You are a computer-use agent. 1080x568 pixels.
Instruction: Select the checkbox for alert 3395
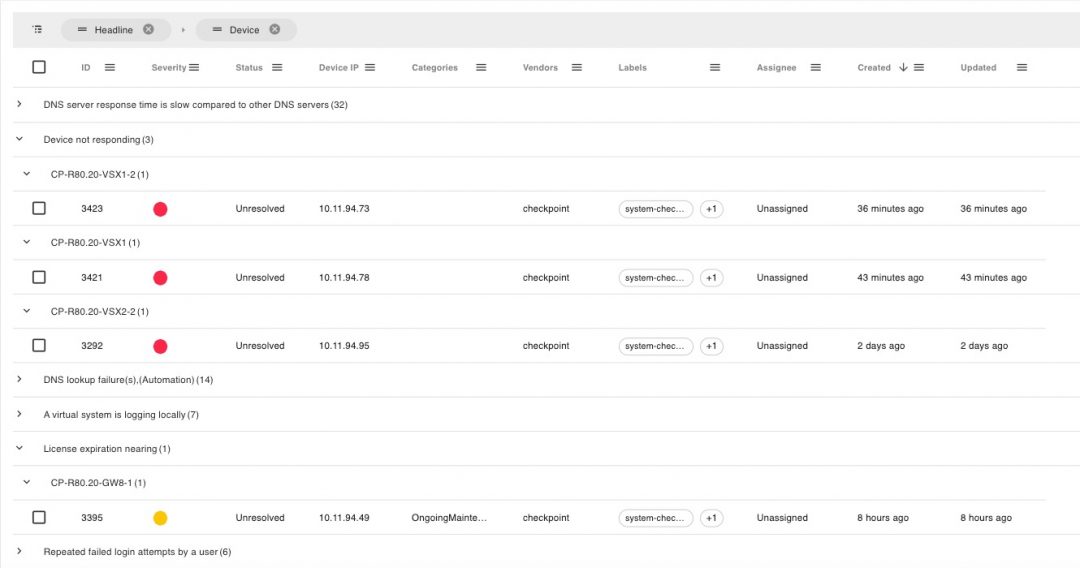pyautogui.click(x=39, y=517)
